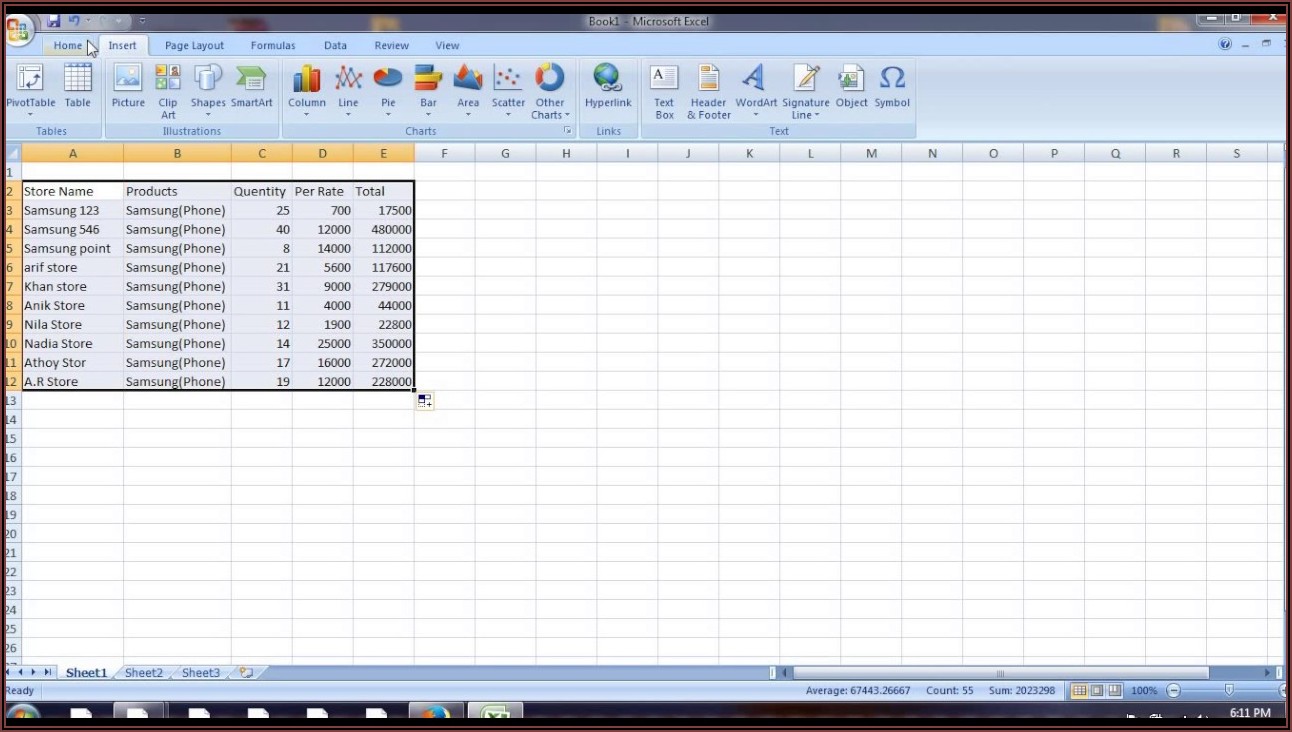Switch to Normal view in status bar

click(x=1079, y=690)
